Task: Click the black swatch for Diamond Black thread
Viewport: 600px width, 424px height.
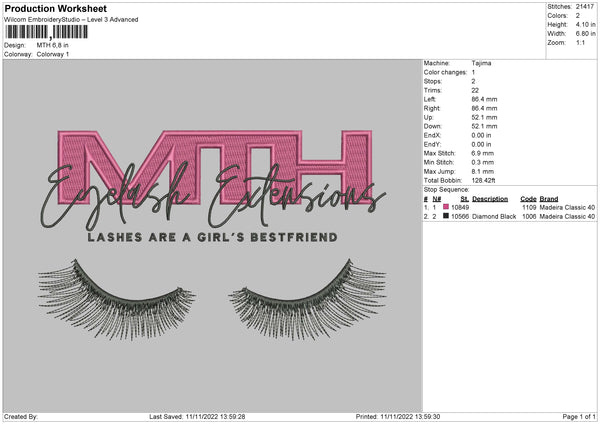Action: point(446,216)
